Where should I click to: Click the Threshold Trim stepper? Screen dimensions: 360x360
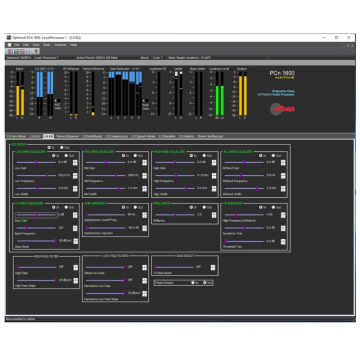[x=283, y=242]
